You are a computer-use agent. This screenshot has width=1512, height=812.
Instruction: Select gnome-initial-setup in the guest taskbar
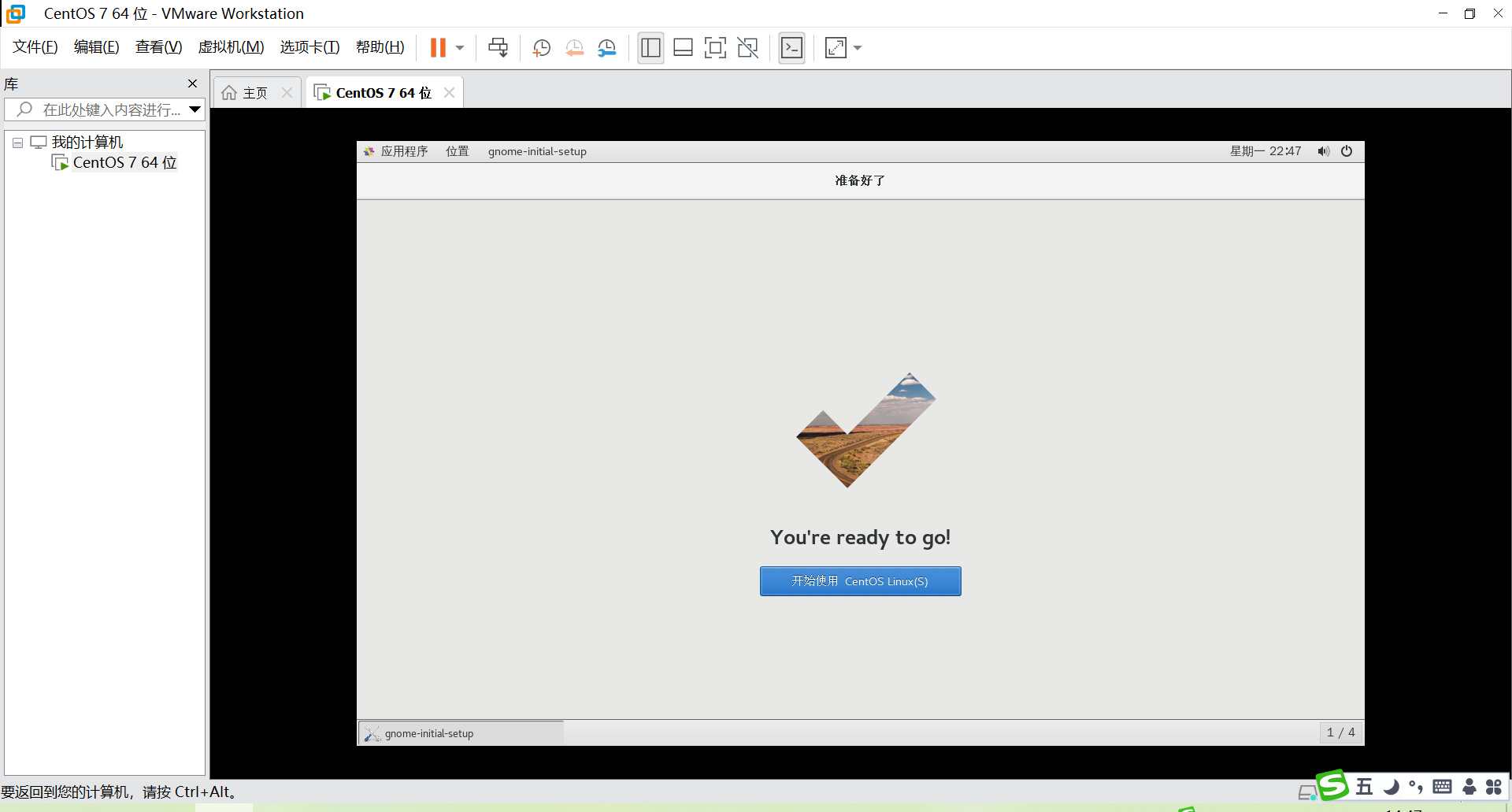pyautogui.click(x=461, y=733)
